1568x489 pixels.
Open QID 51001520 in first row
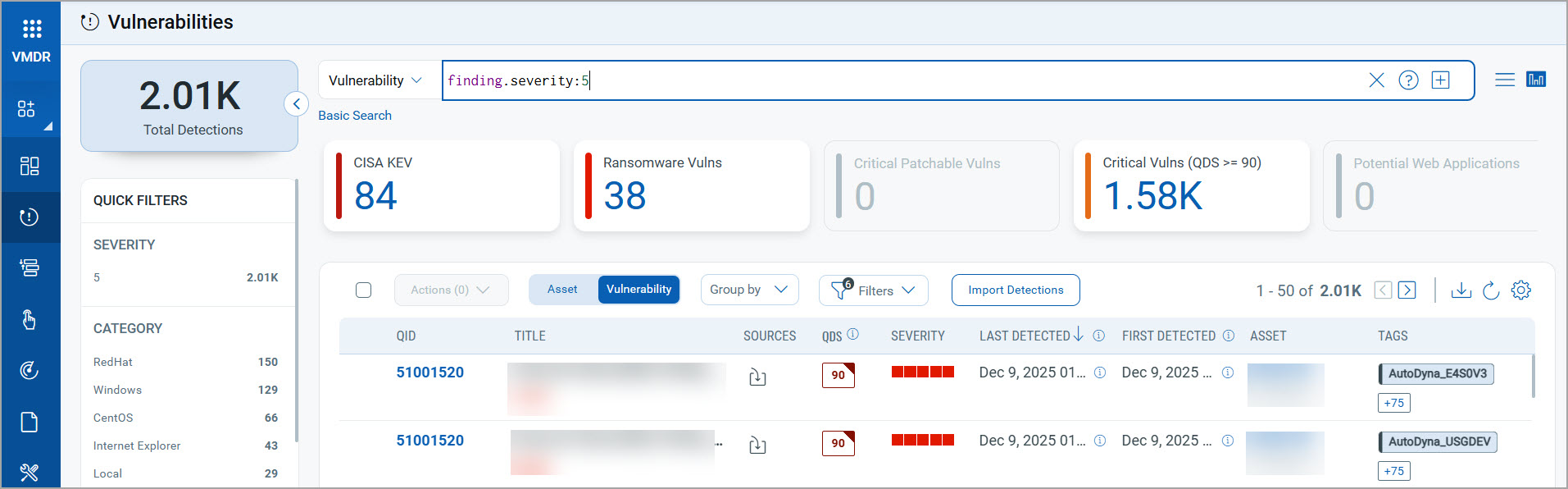pyautogui.click(x=430, y=372)
